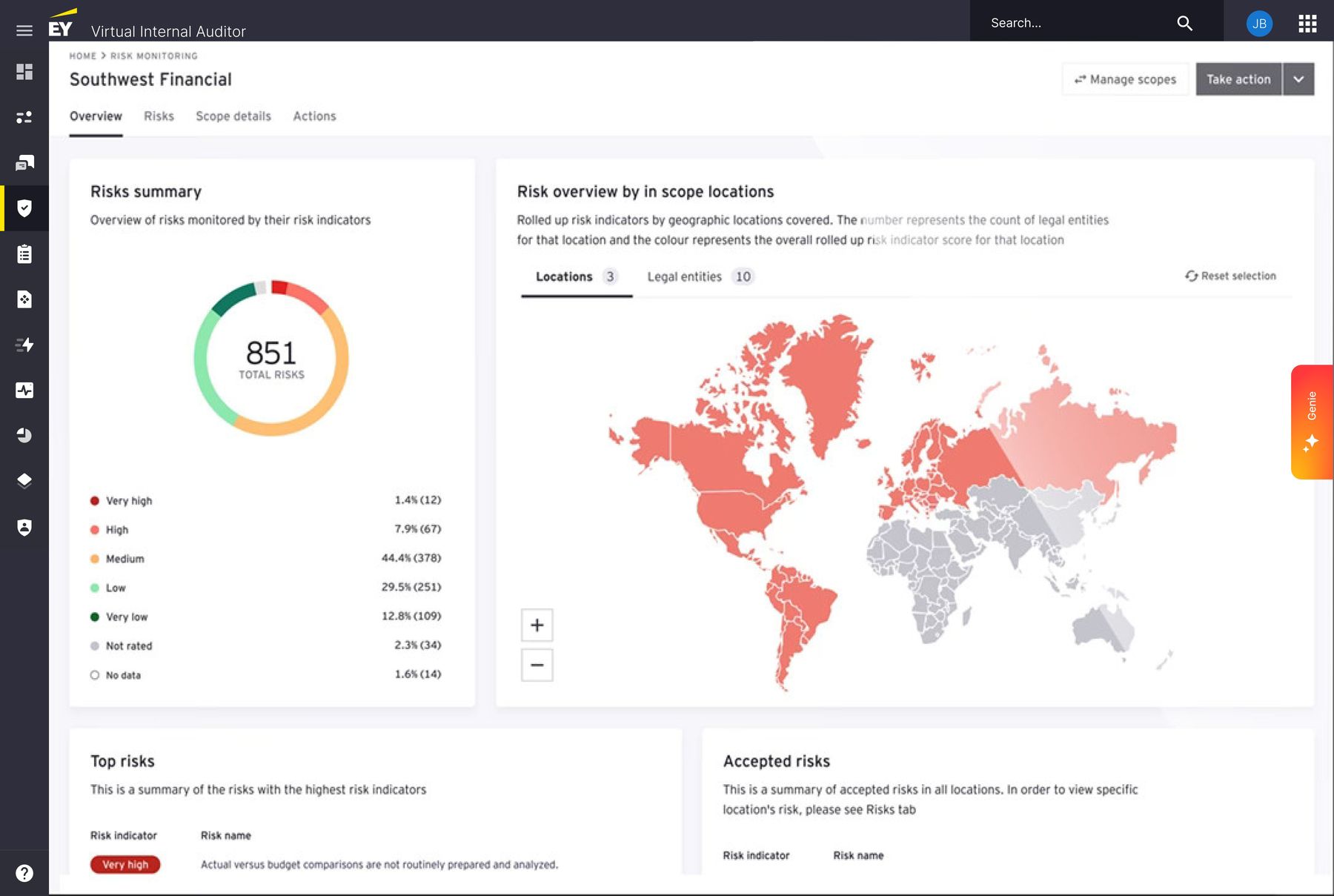Click the 851 total risks number

tap(271, 353)
